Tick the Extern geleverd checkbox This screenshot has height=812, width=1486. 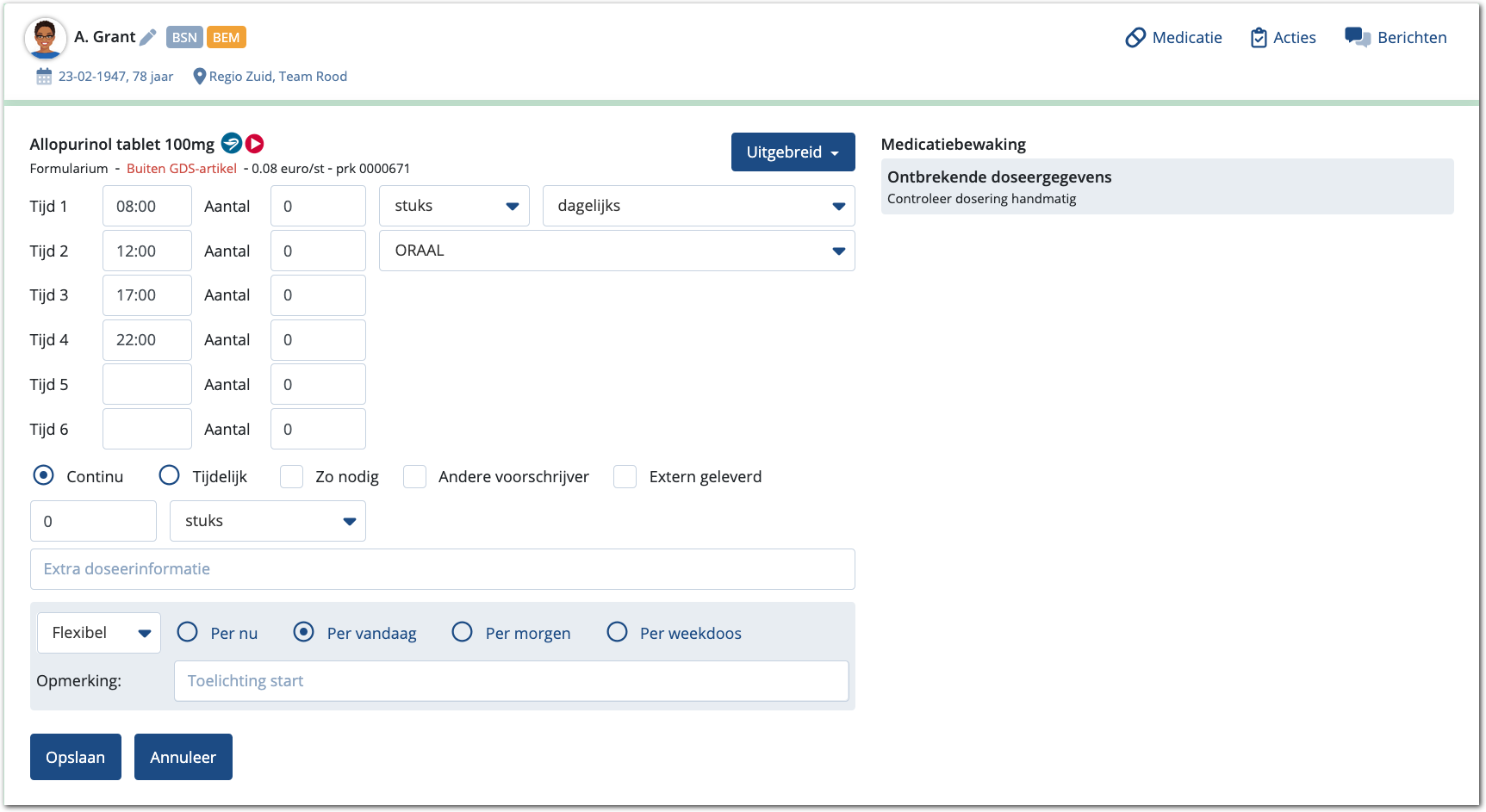[x=625, y=476]
